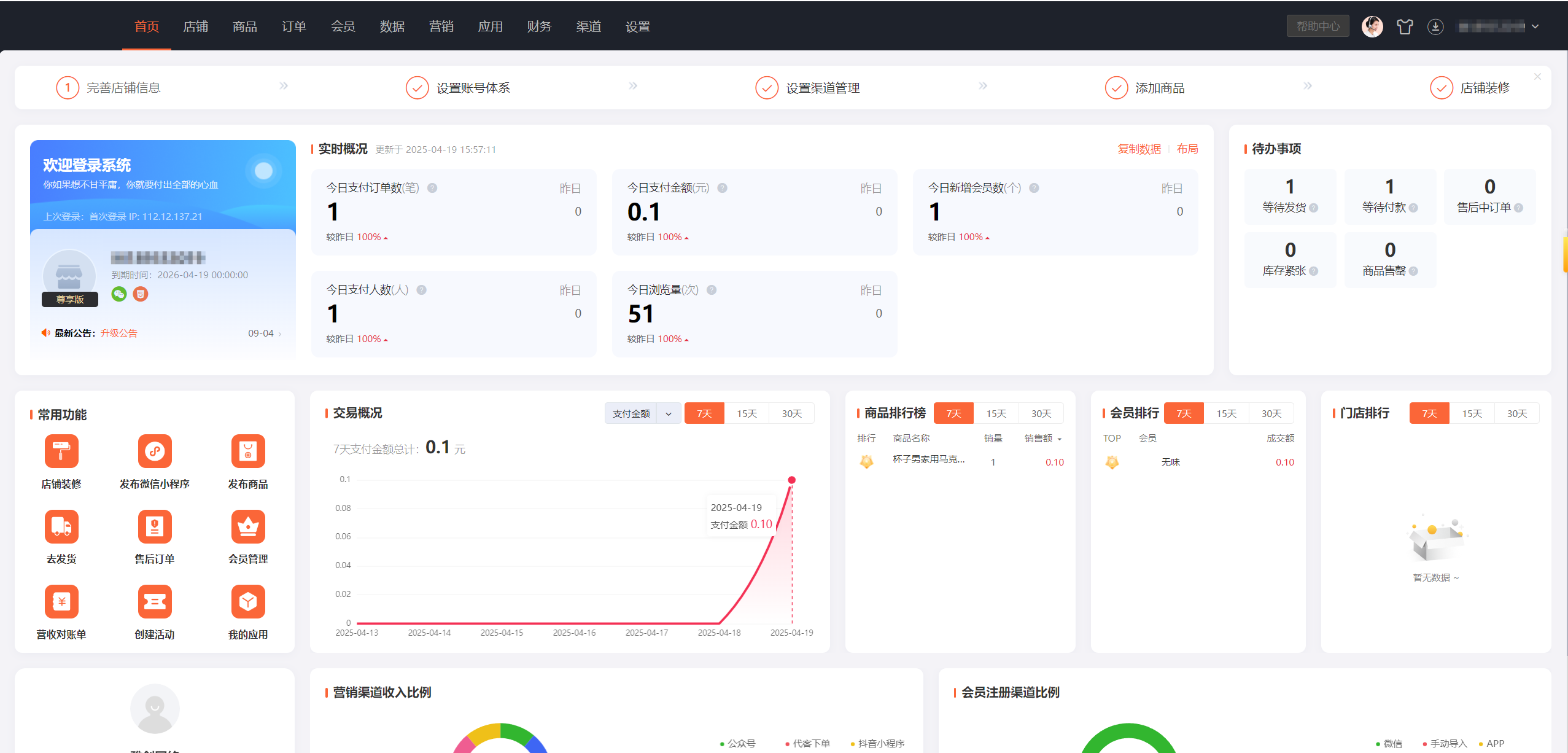1568x753 pixels.
Task: Open the 帮助中心 button
Action: pyautogui.click(x=1318, y=26)
